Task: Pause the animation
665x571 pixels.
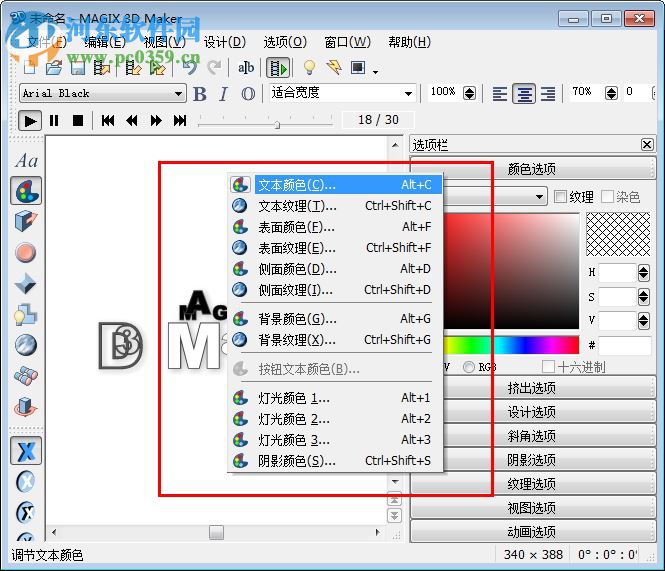Action: [54, 121]
